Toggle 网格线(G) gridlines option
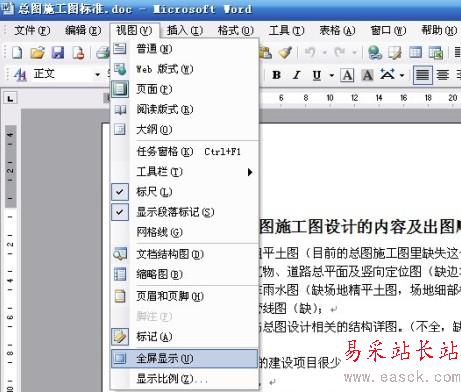Screen dimensions: 461x392 point(184,232)
